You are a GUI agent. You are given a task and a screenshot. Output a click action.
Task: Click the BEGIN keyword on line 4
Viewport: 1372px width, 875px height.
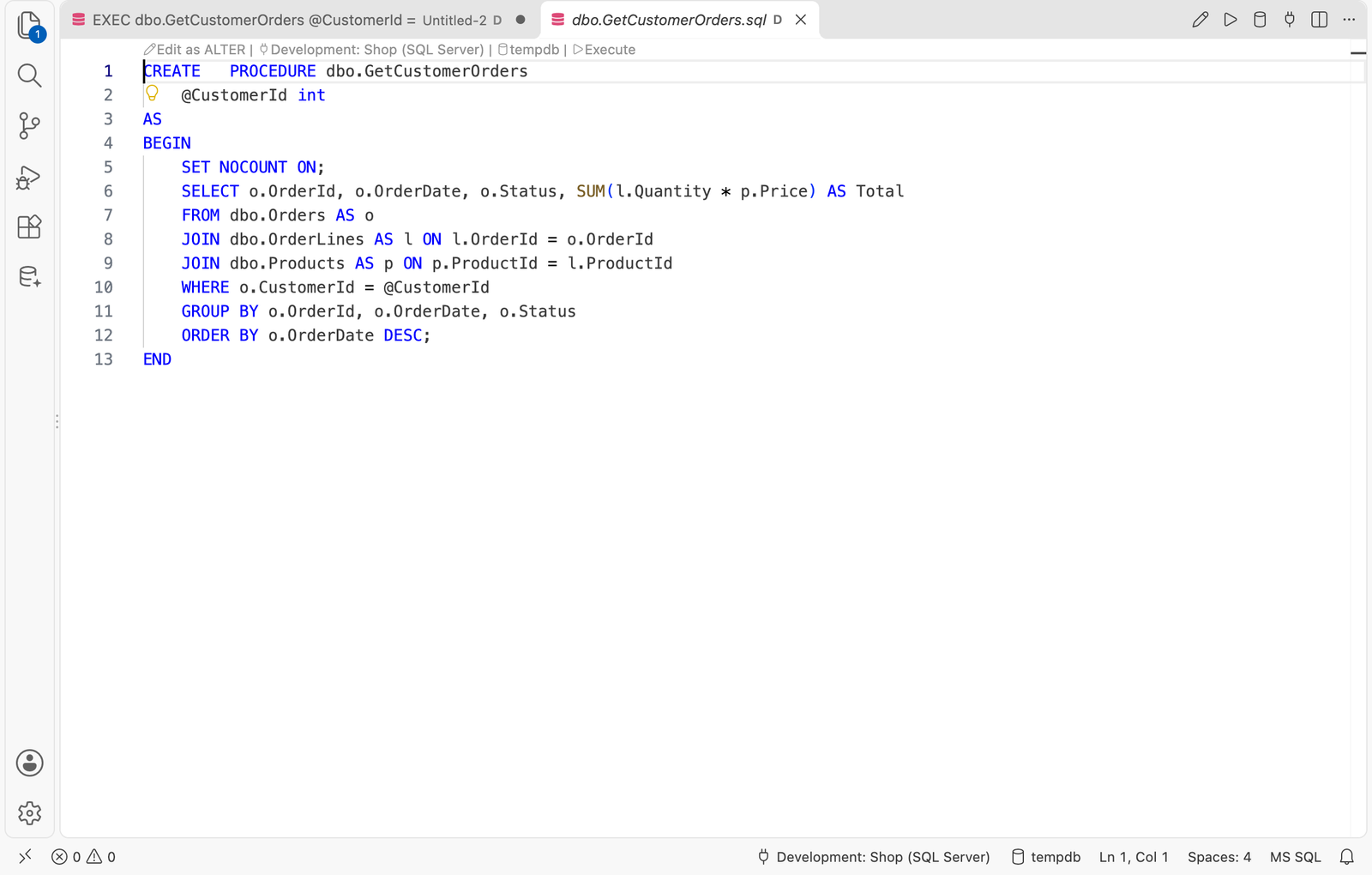click(167, 143)
